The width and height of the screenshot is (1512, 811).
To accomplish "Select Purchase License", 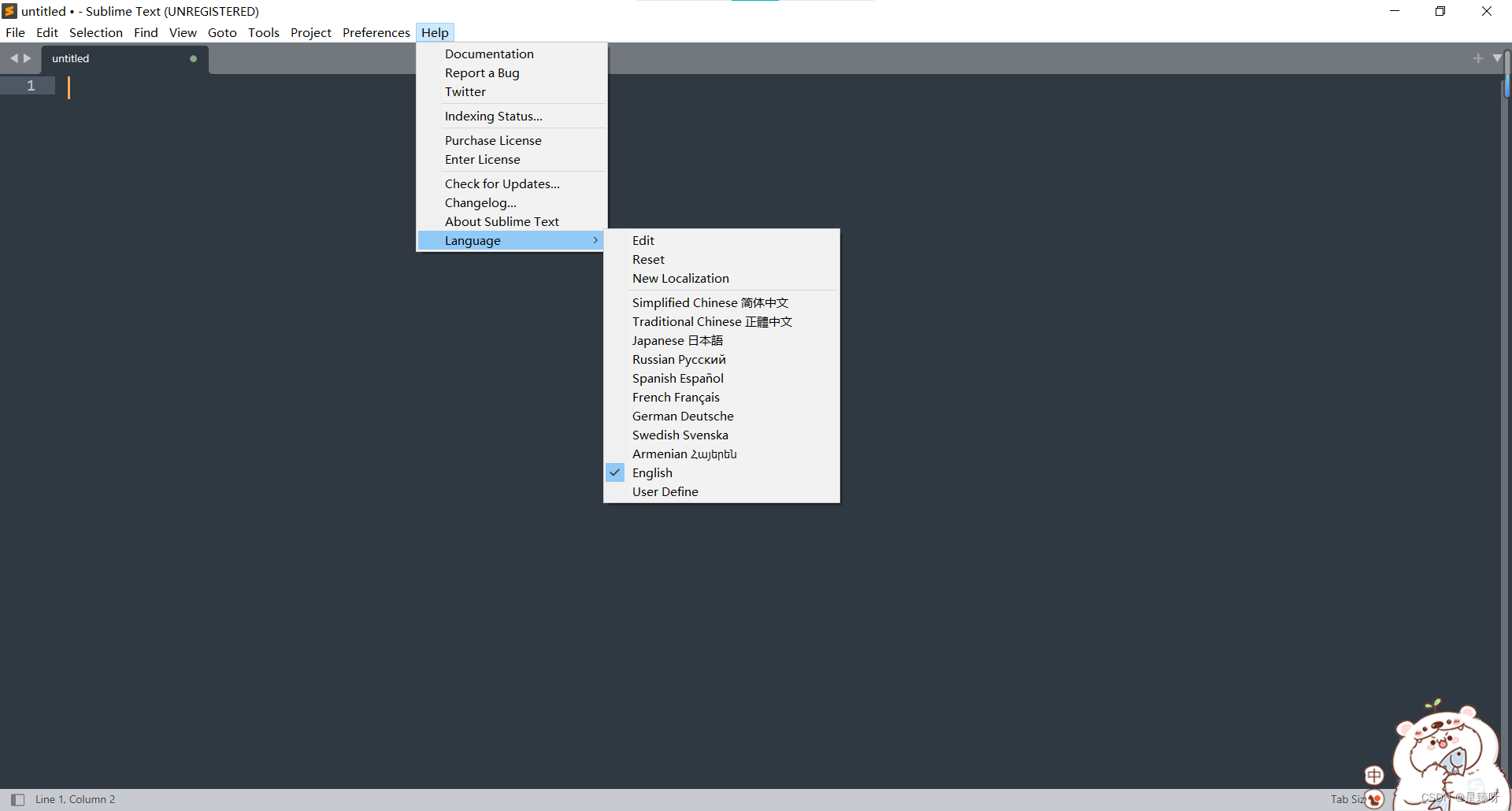I will coord(512,140).
